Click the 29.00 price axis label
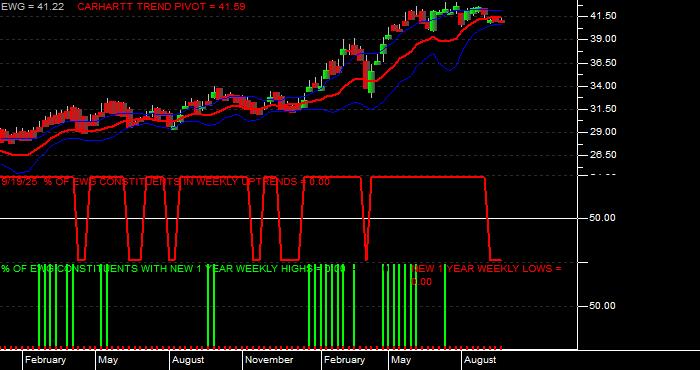 603,132
